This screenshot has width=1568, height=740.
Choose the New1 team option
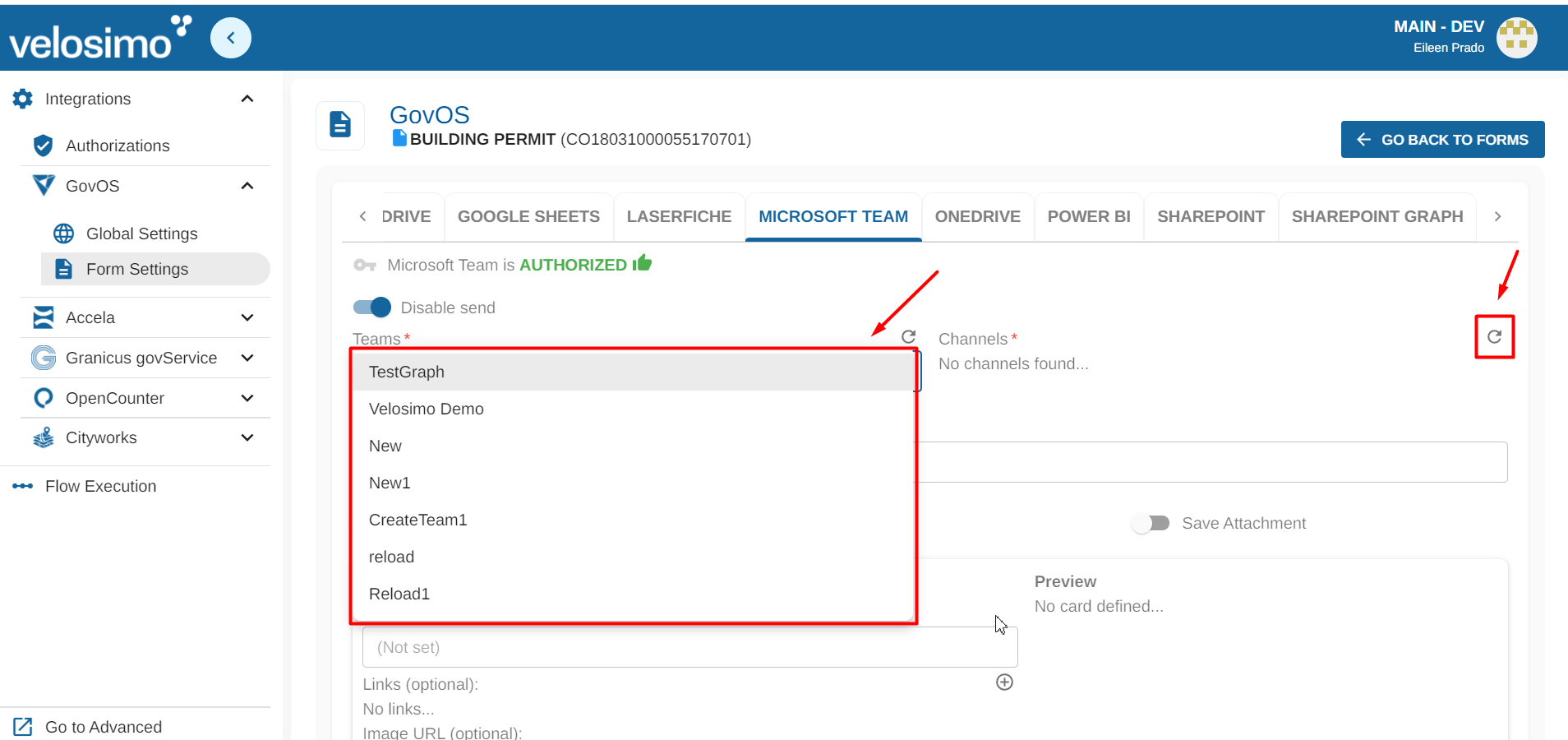pyautogui.click(x=633, y=483)
